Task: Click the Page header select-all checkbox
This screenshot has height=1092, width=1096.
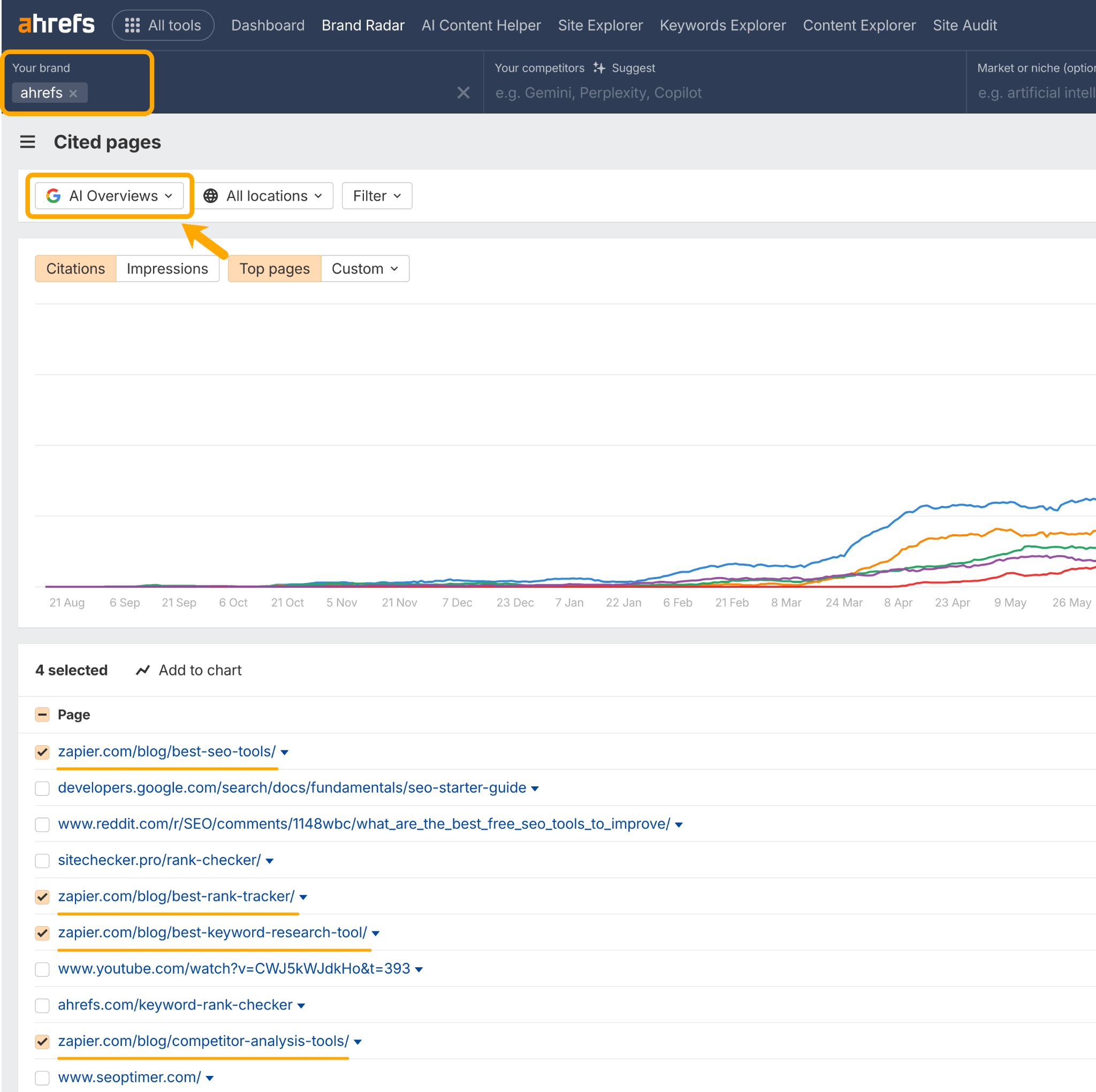Action: tap(42, 715)
